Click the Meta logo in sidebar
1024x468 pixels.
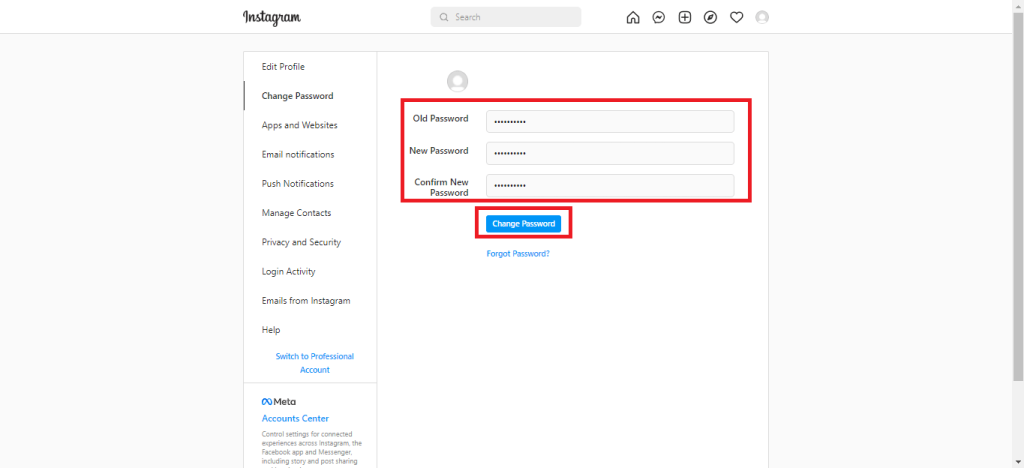279,401
